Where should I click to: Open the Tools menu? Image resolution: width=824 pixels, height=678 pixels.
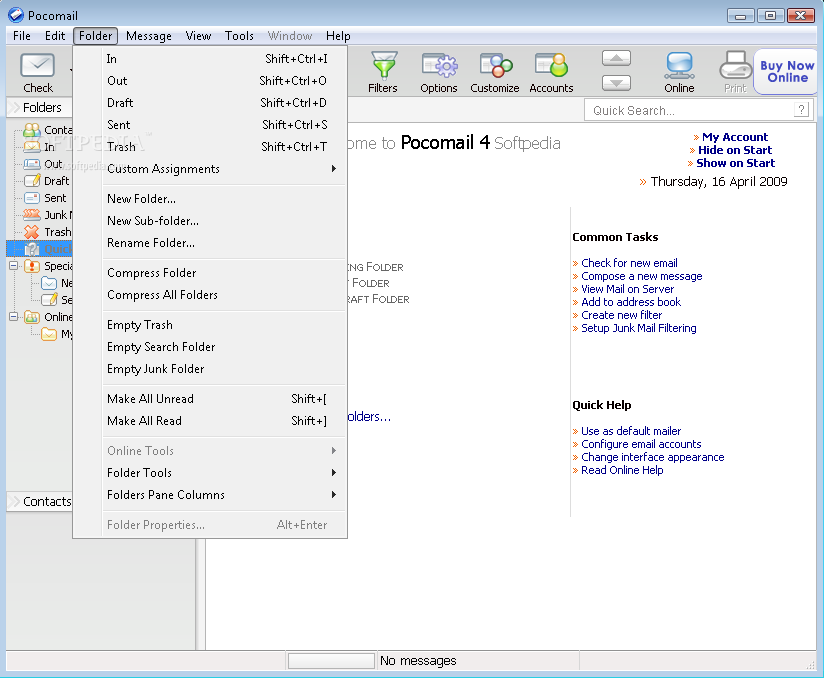coord(239,36)
